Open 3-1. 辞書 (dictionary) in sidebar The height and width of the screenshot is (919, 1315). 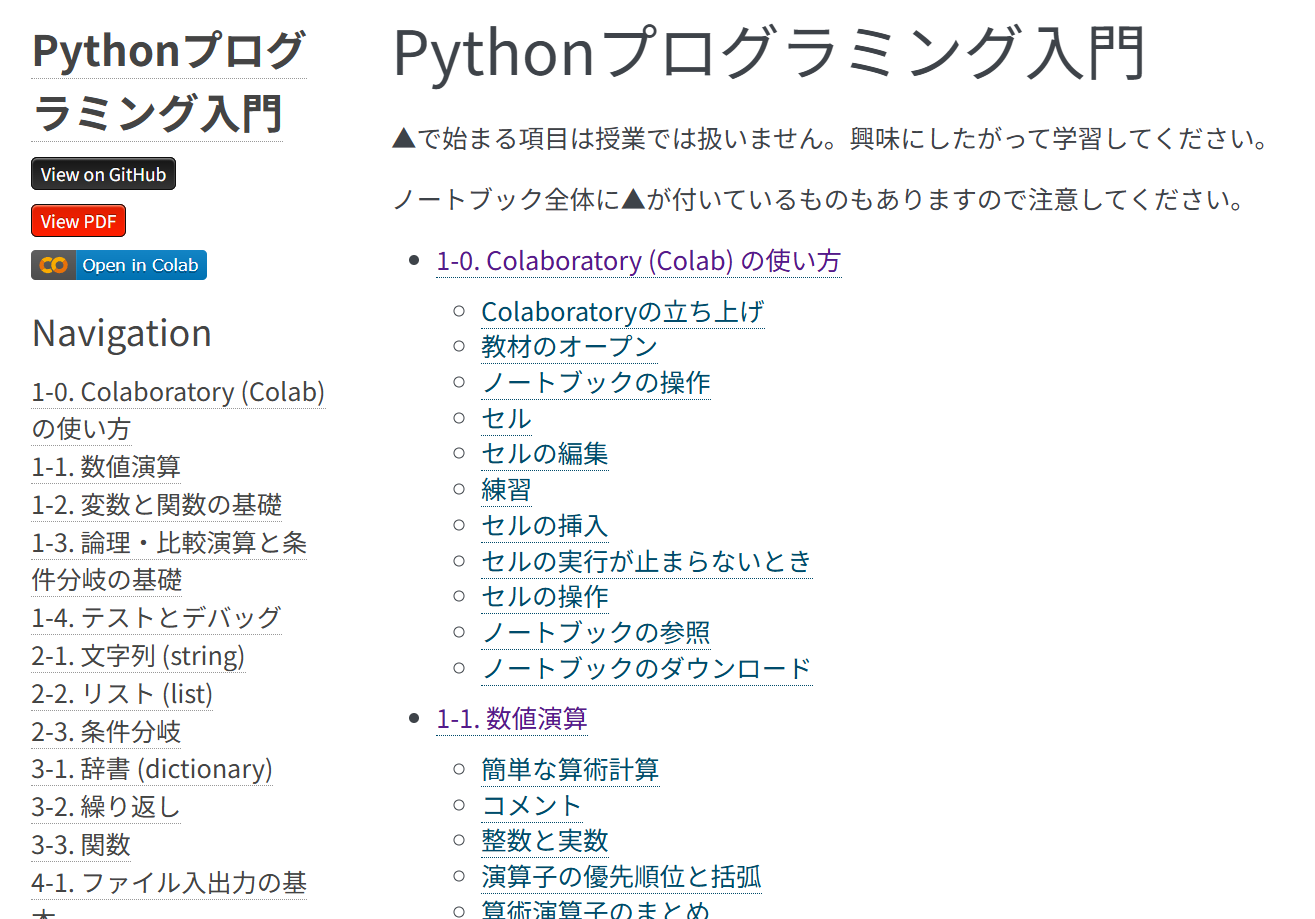click(x=152, y=769)
